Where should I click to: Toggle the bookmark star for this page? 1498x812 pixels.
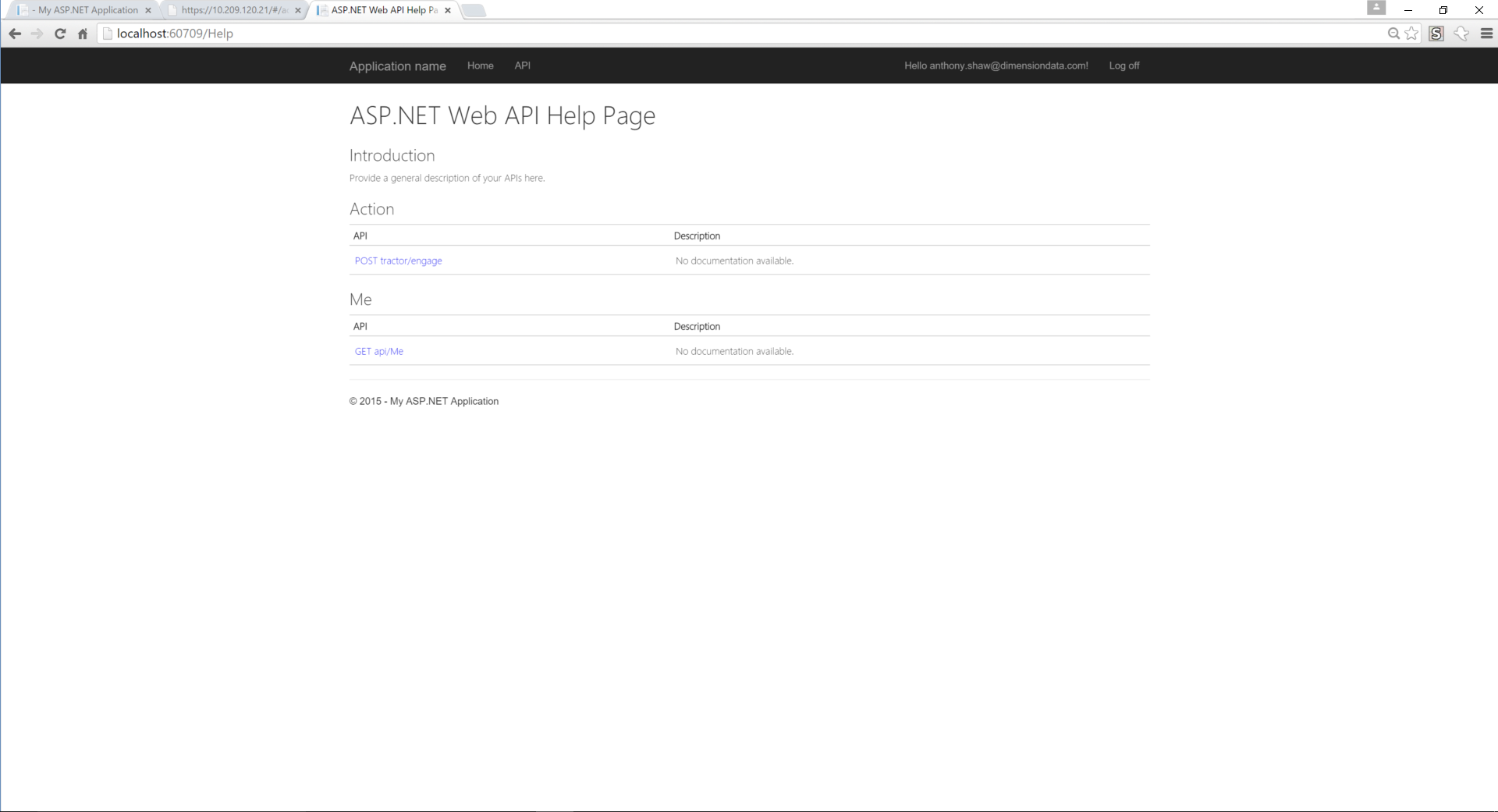click(1413, 34)
